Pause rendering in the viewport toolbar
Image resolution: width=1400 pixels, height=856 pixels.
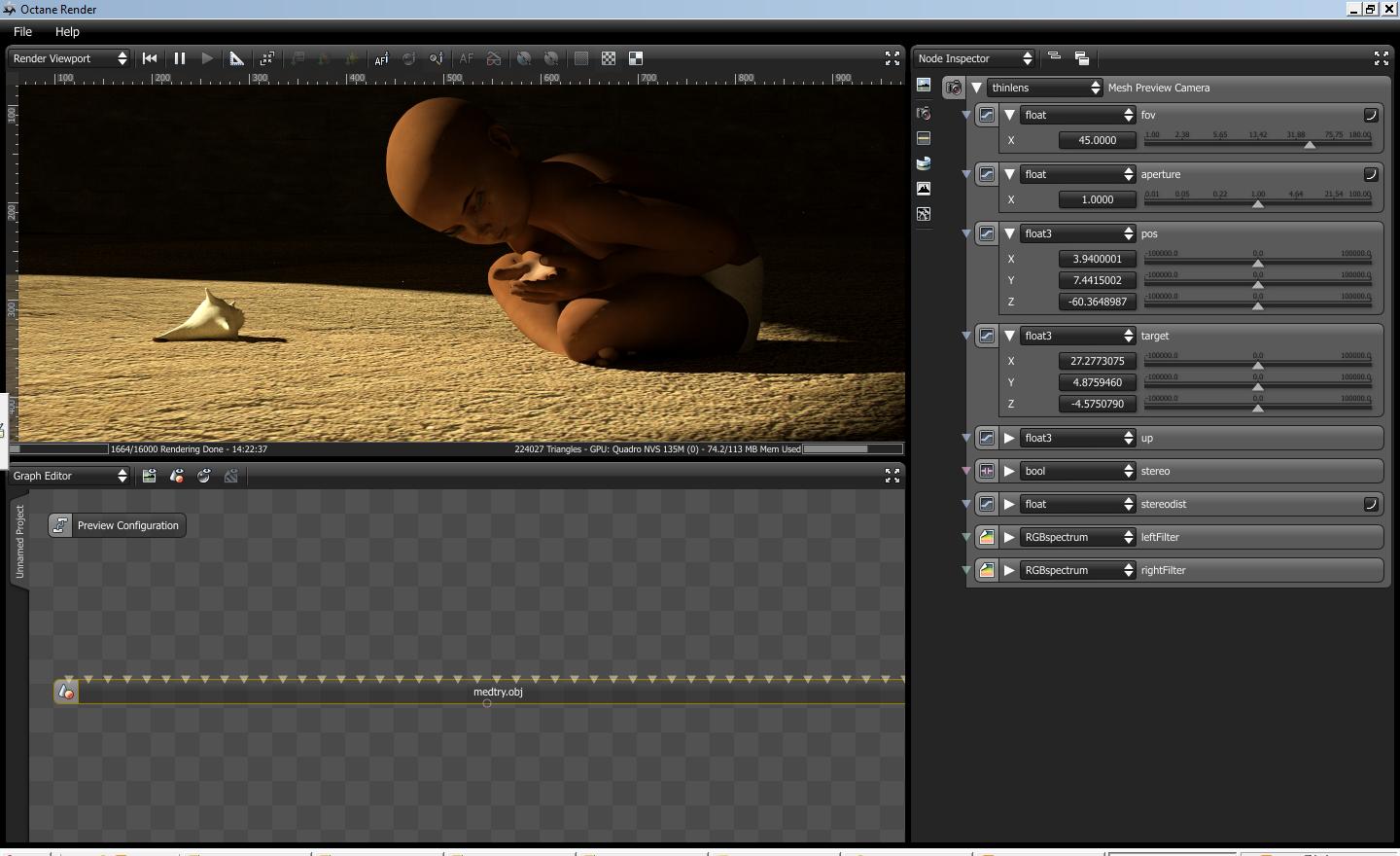coord(179,58)
